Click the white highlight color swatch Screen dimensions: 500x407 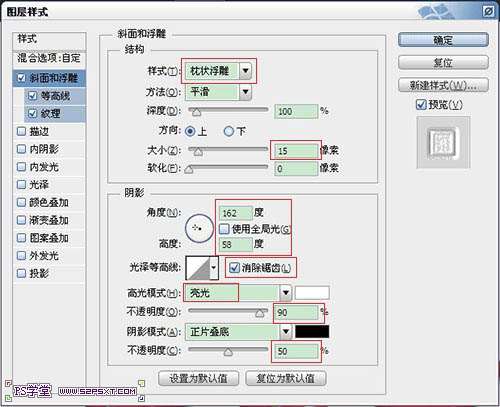pyautogui.click(x=312, y=293)
